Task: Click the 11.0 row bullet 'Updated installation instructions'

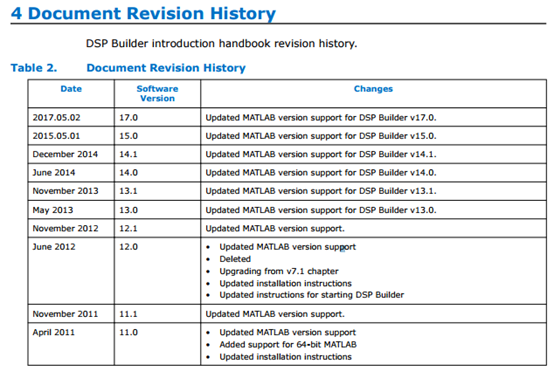Action: tap(285, 357)
